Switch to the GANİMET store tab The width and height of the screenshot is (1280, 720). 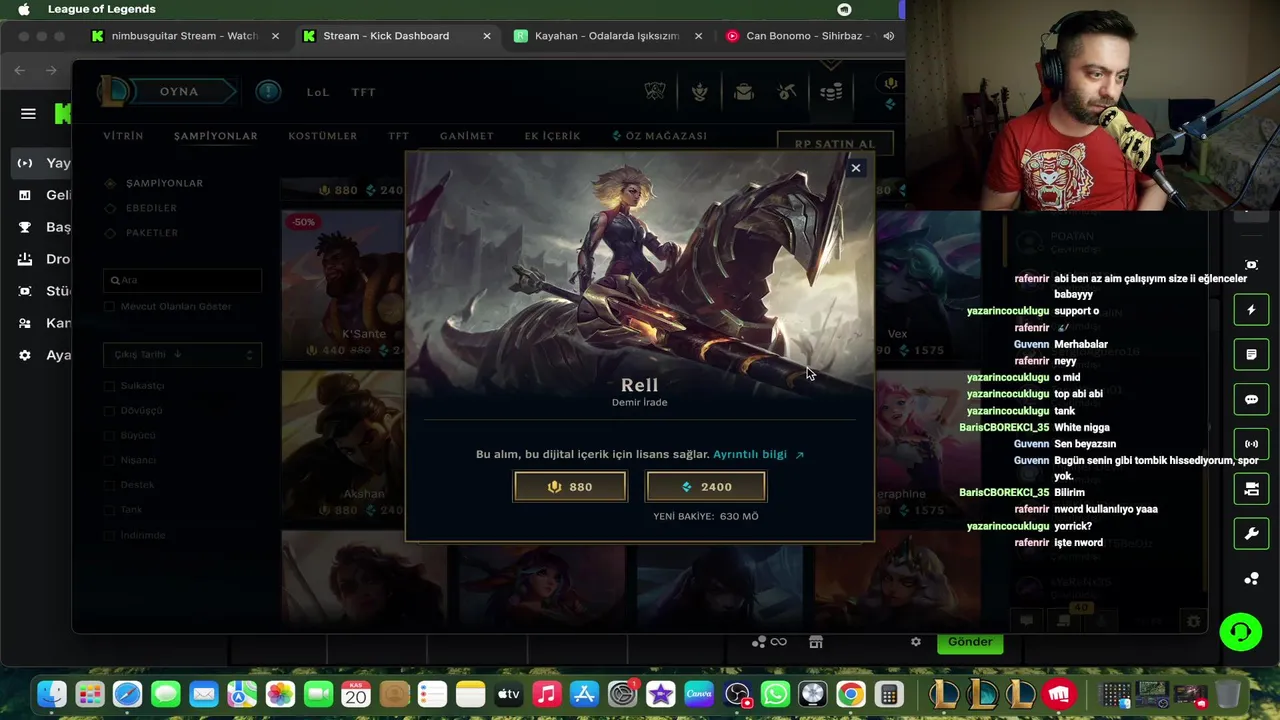coord(466,136)
